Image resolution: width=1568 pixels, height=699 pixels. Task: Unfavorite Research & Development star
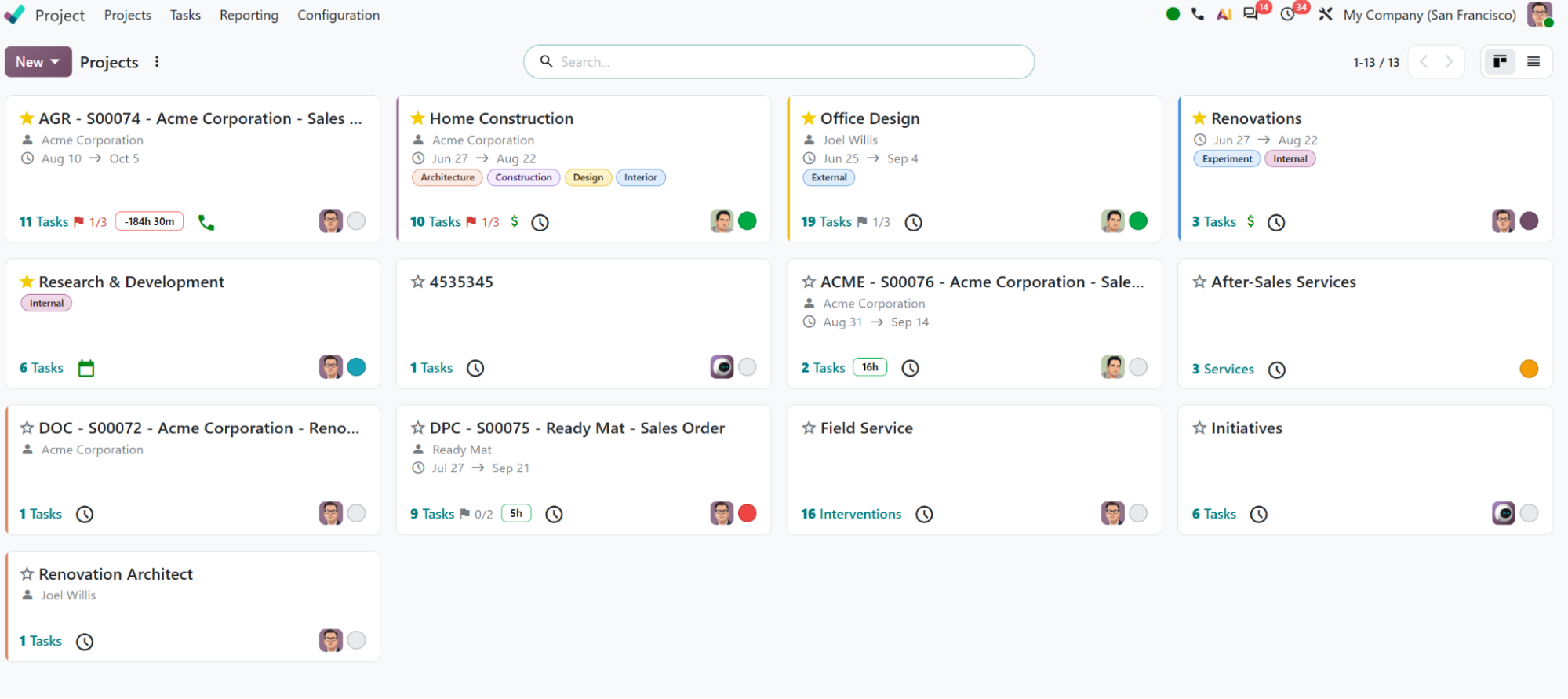point(27,282)
